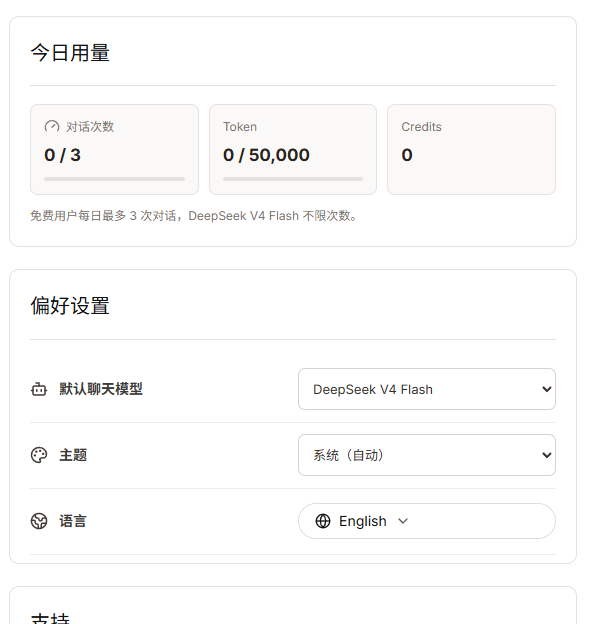Click the 对话次数 progress bar
The width and height of the screenshot is (595, 624).
(115, 179)
